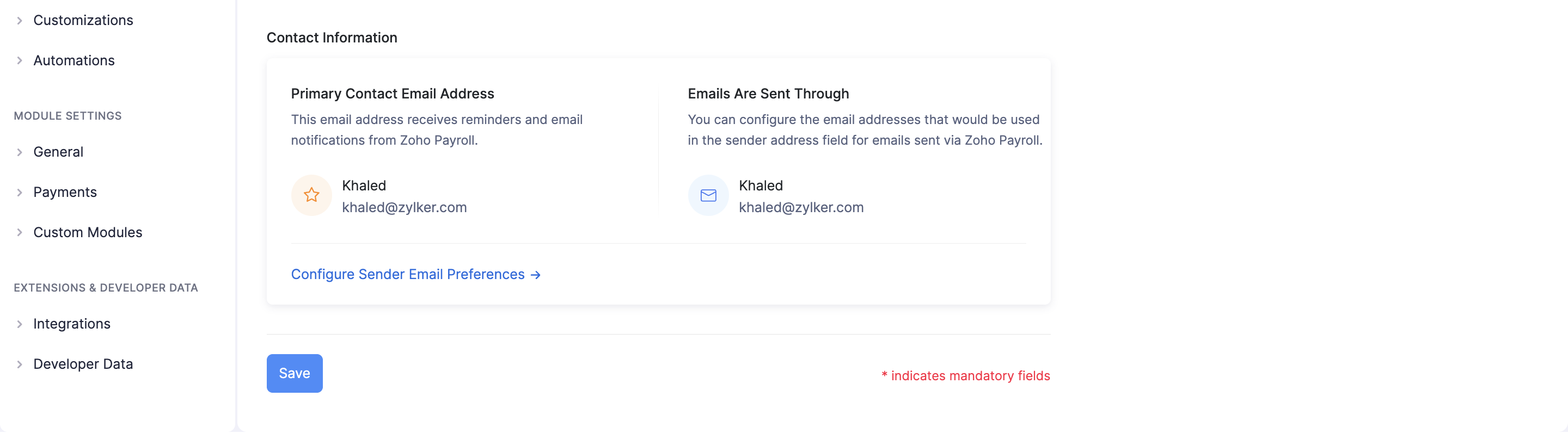Click the star primary contact icon
Image resolution: width=1568 pixels, height=433 pixels.
311,195
